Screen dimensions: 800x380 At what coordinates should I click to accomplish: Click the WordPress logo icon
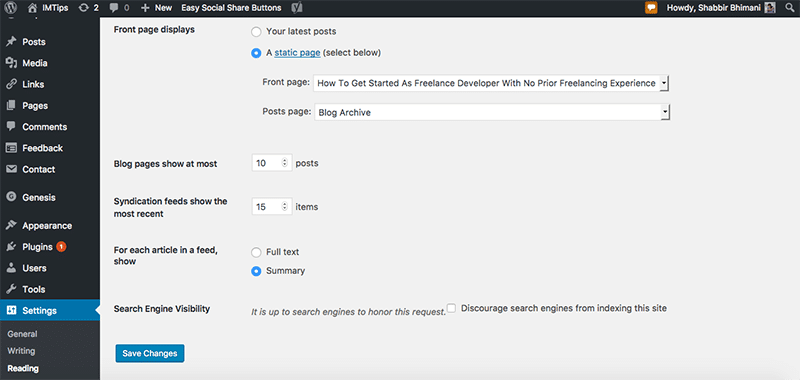12,8
